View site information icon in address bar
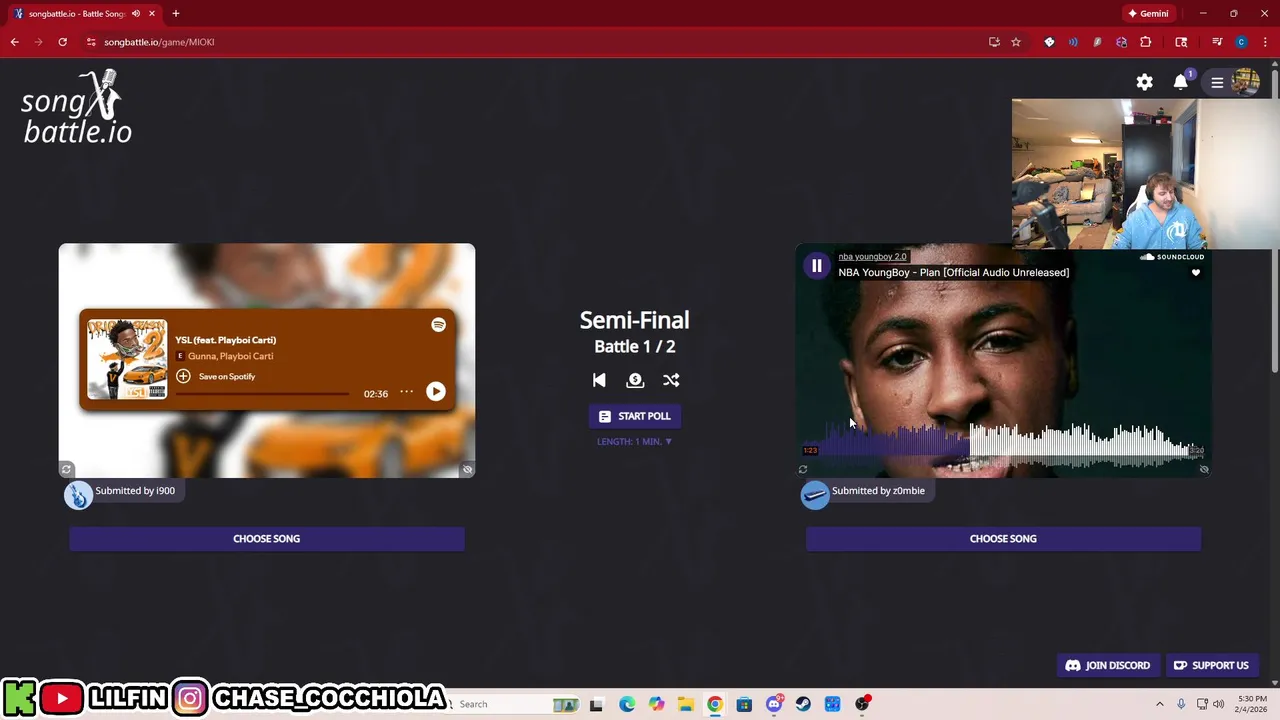 91,42
